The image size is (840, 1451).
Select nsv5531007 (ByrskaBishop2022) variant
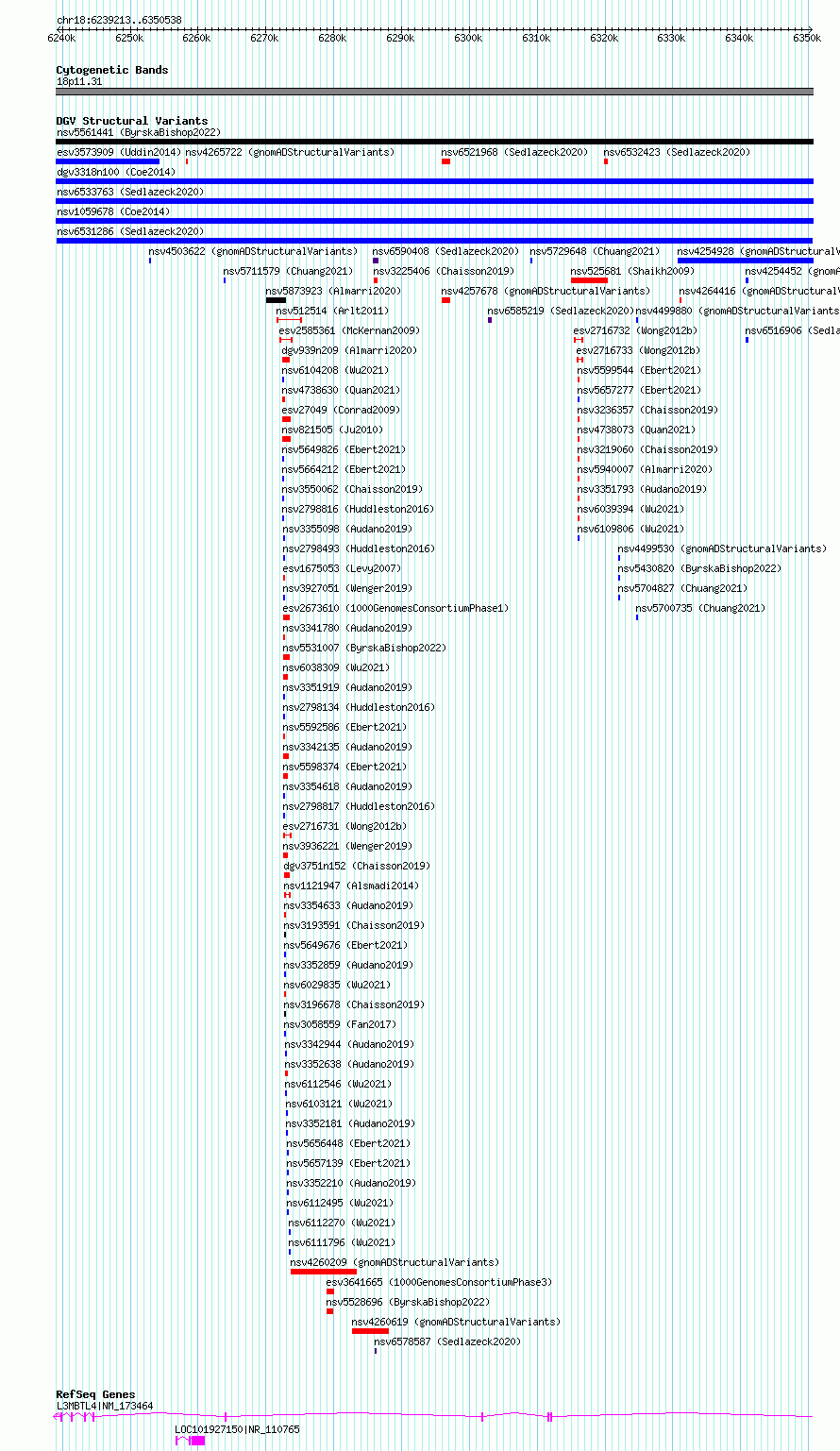[x=364, y=648]
